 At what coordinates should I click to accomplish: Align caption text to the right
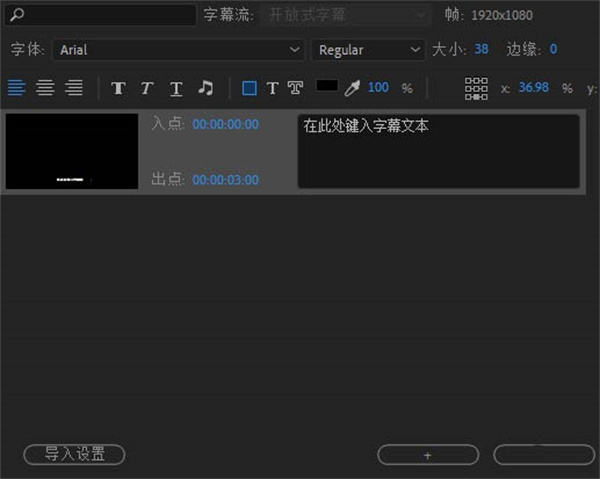[x=74, y=88]
